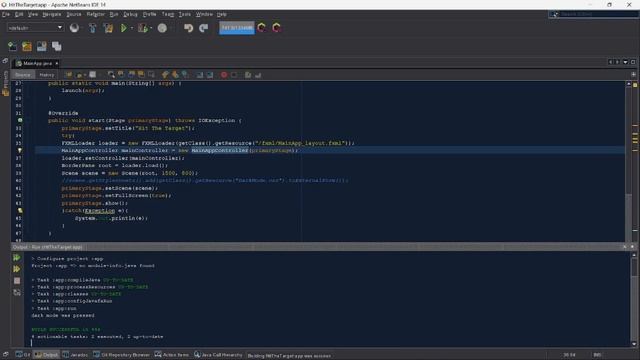Image resolution: width=640 pixels, height=360 pixels.
Task: Switch to the Source view button
Action: [23, 75]
